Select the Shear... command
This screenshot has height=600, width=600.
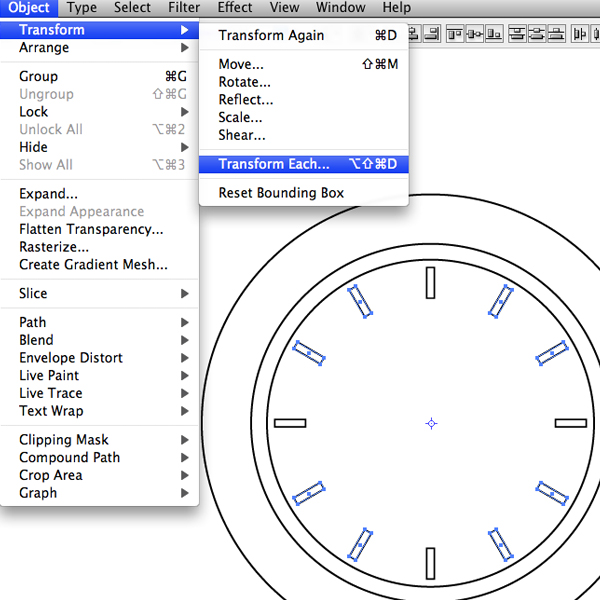pos(304,135)
